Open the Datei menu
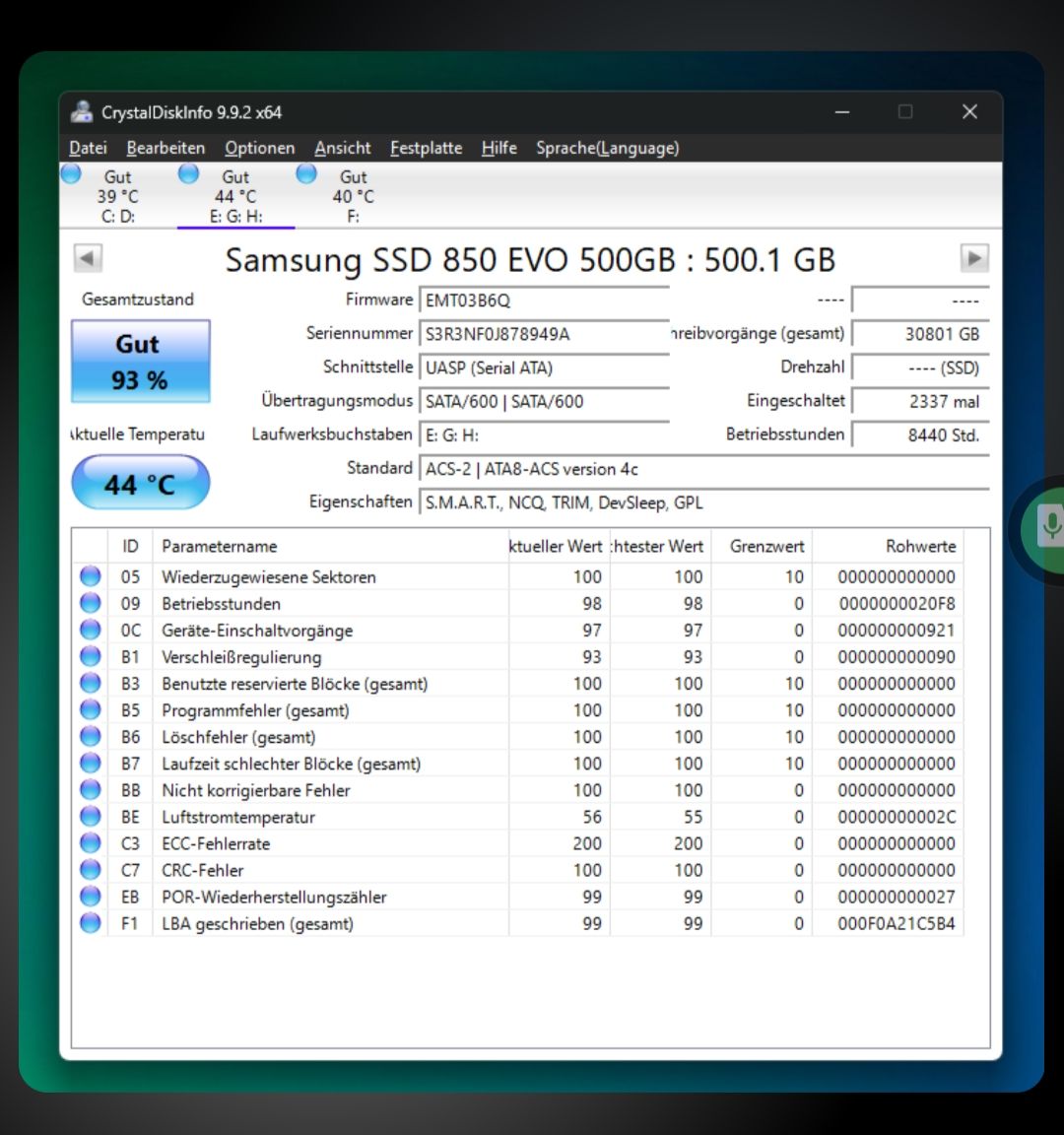The height and width of the screenshot is (1135, 1064). coord(89,148)
